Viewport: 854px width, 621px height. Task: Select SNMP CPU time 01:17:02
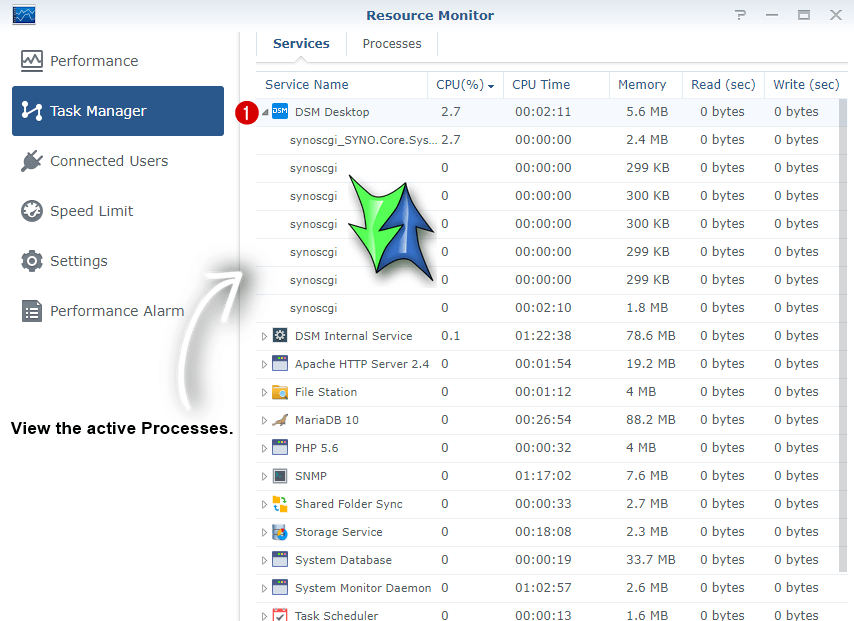[543, 476]
